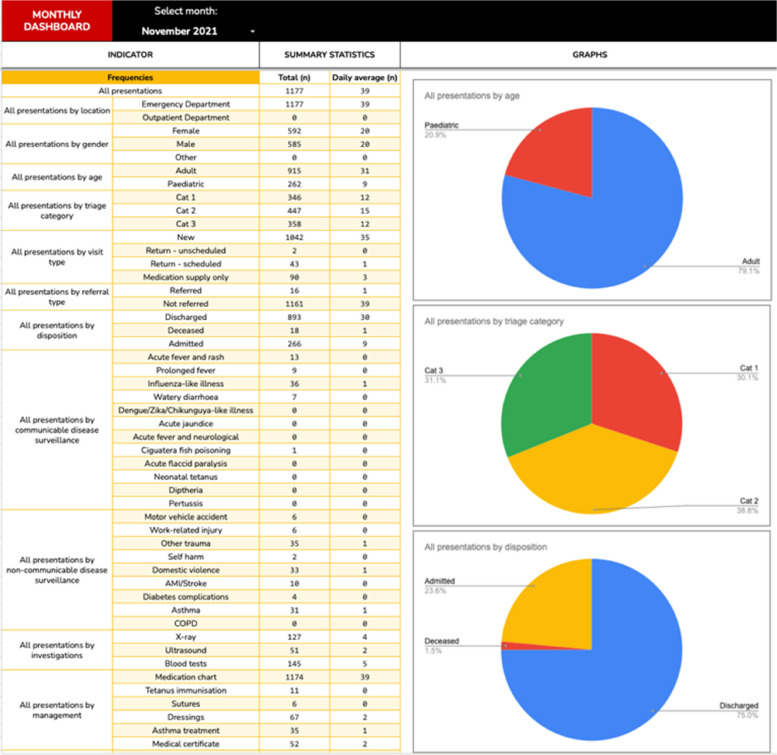Click the Blood tests total value 145
This screenshot has height=755, width=777.
(x=294, y=664)
